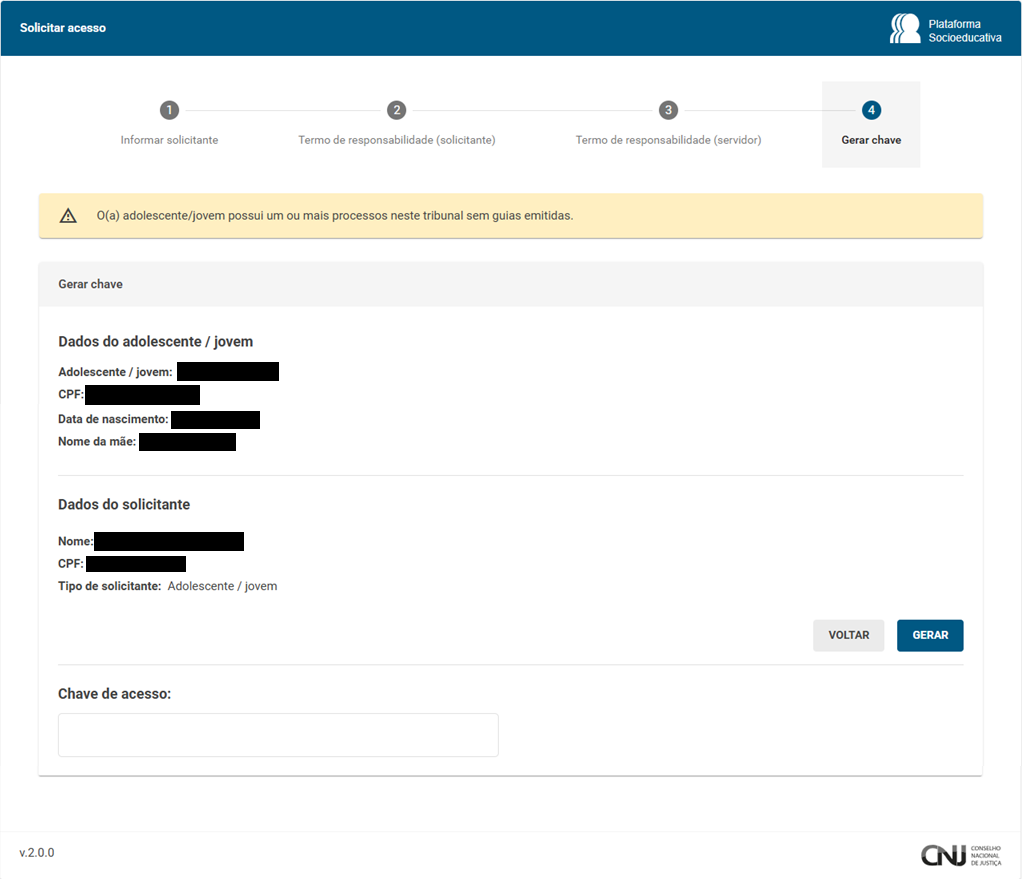Viewport: 1025px width, 884px height.
Task: Go to 'Termo de responsabilidade (solicitante)' step
Action: pyautogui.click(x=396, y=140)
